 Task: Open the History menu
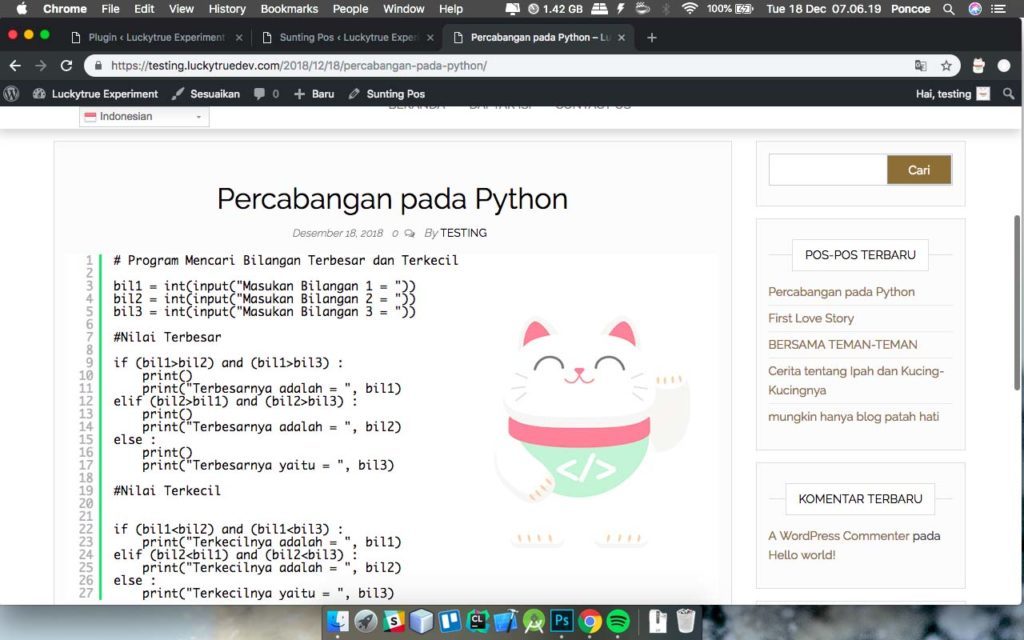(227, 9)
